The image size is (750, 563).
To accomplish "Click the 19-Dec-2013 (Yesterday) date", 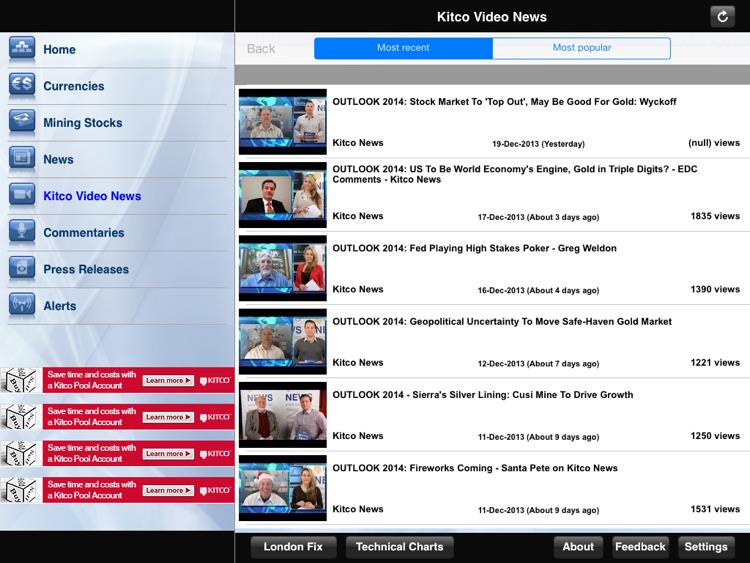I will (539, 144).
